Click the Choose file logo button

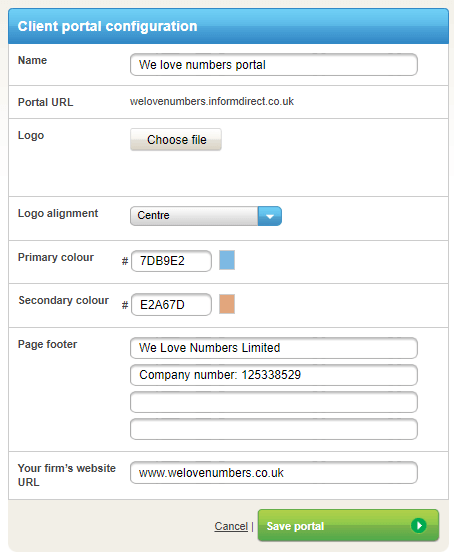[176, 139]
